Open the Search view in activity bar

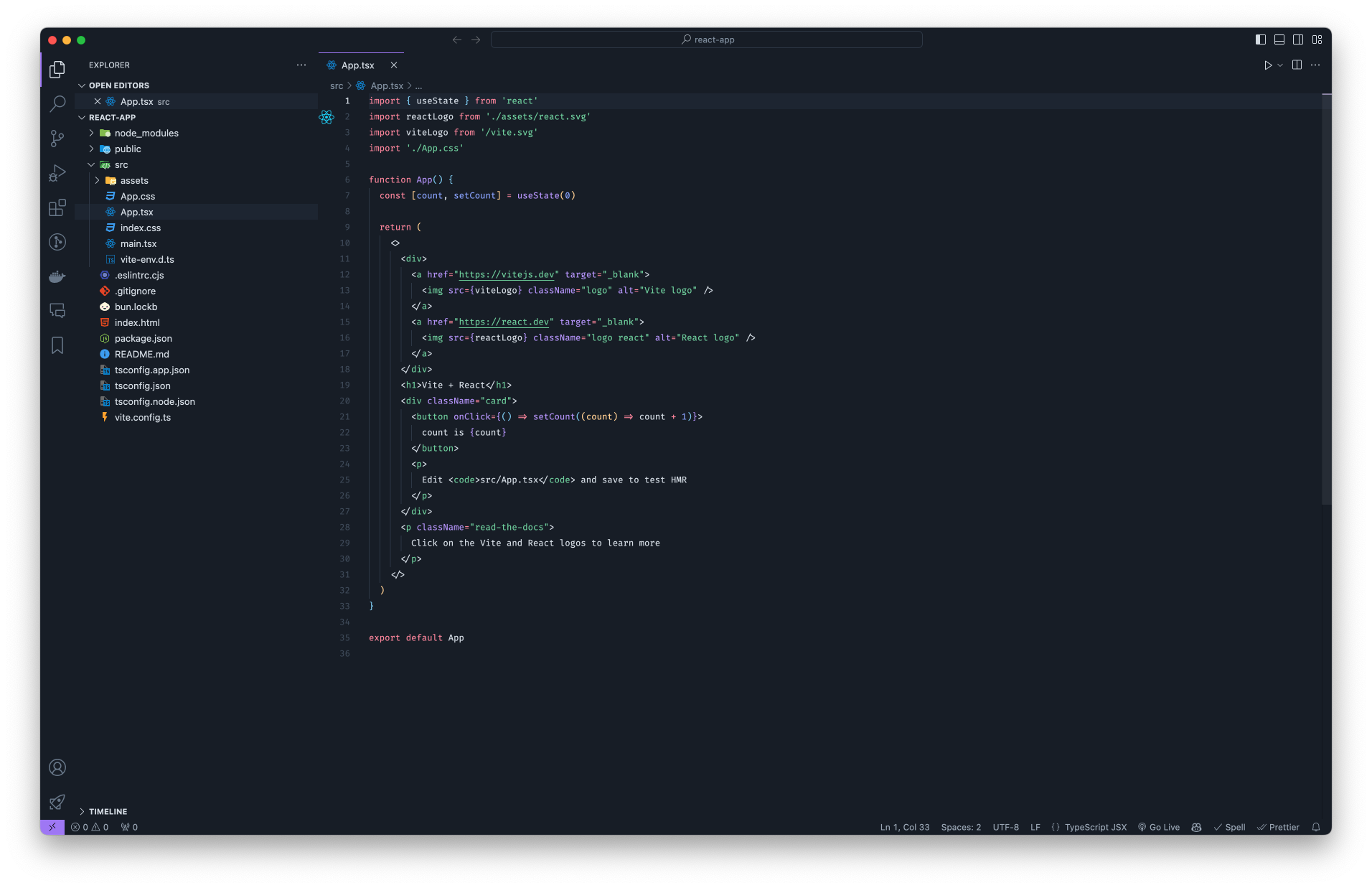[x=57, y=103]
